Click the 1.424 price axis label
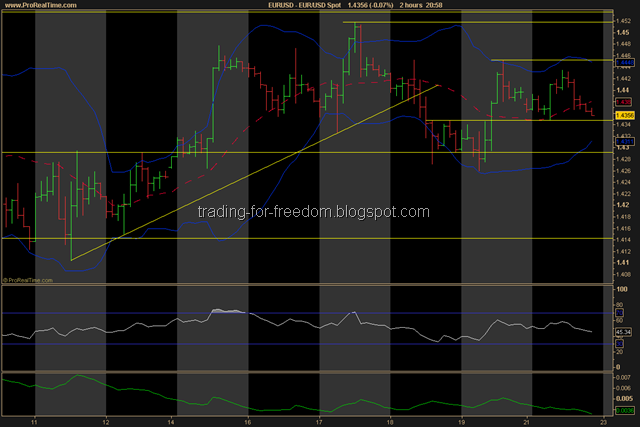The height and width of the screenshot is (427, 640). pyautogui.click(x=624, y=182)
